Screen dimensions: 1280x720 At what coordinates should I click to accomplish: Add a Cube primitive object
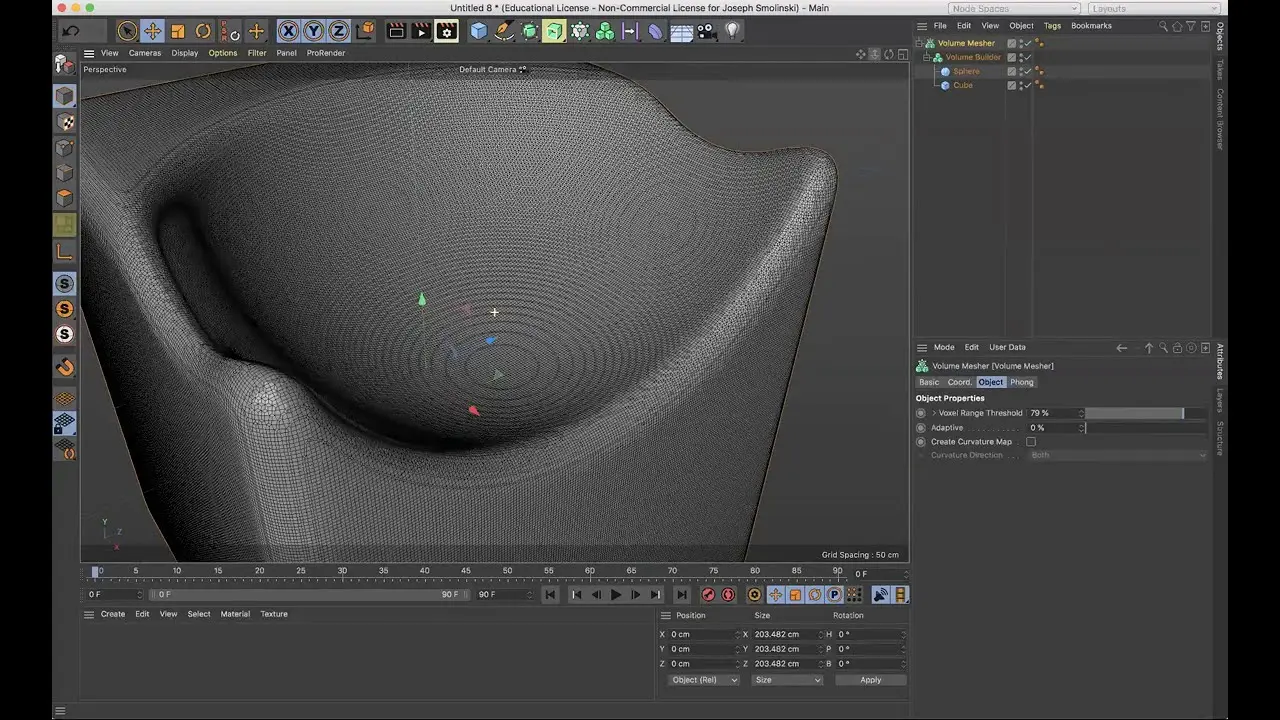pyautogui.click(x=479, y=31)
